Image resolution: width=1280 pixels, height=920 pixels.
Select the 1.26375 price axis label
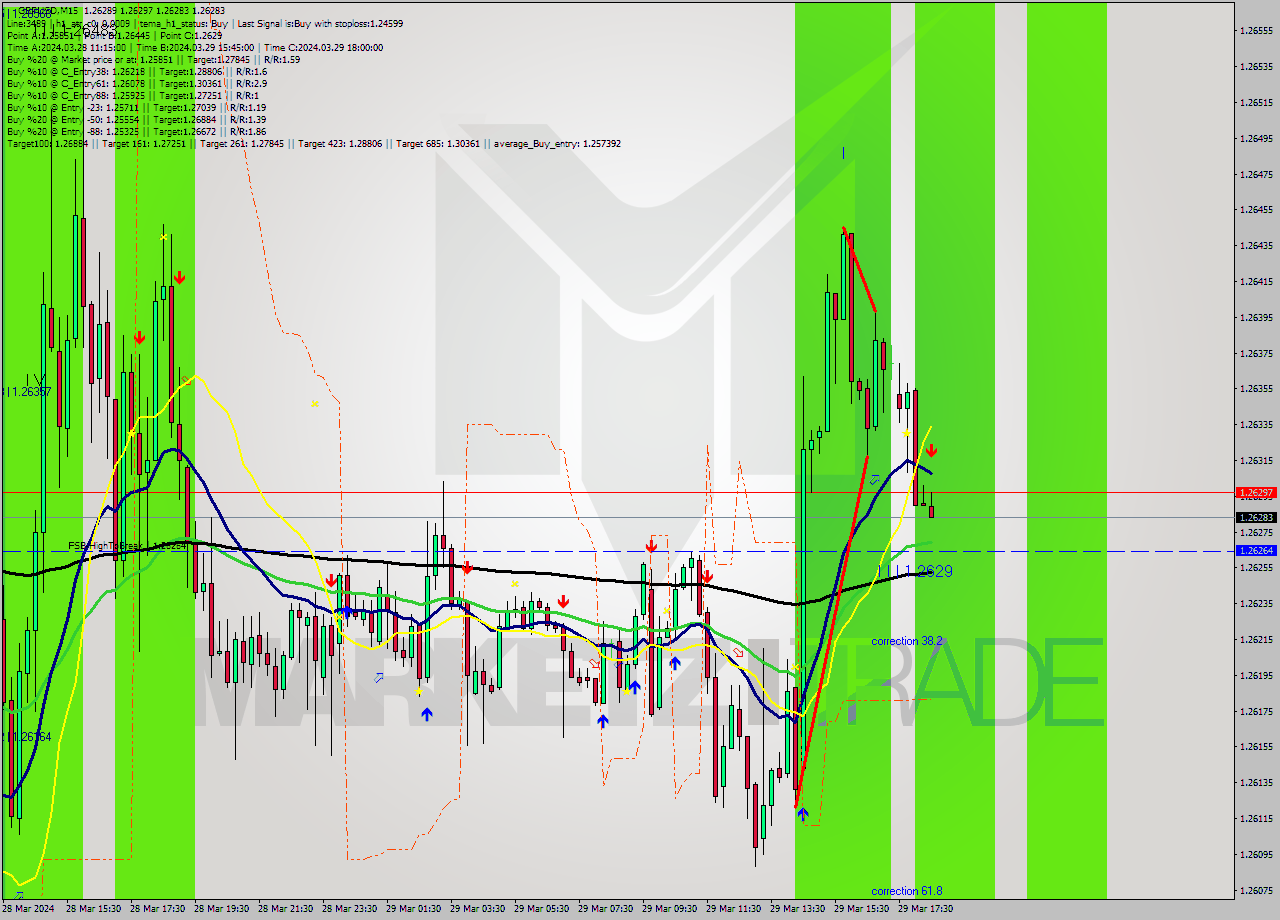point(1256,353)
